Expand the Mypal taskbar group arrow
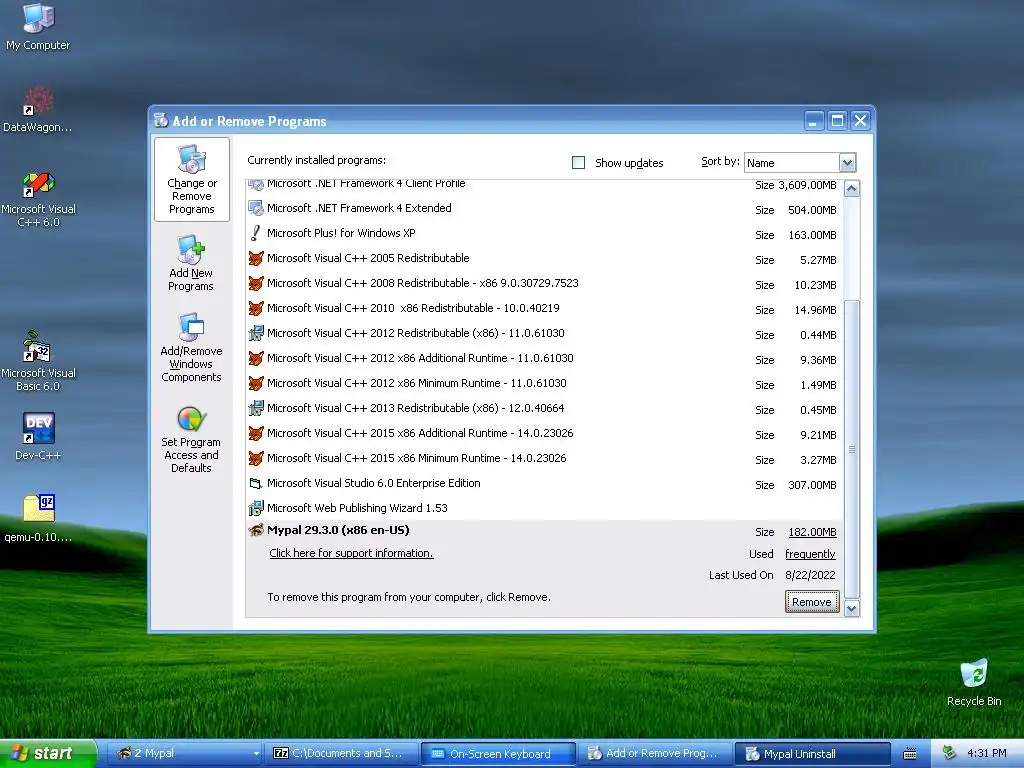 (256, 754)
